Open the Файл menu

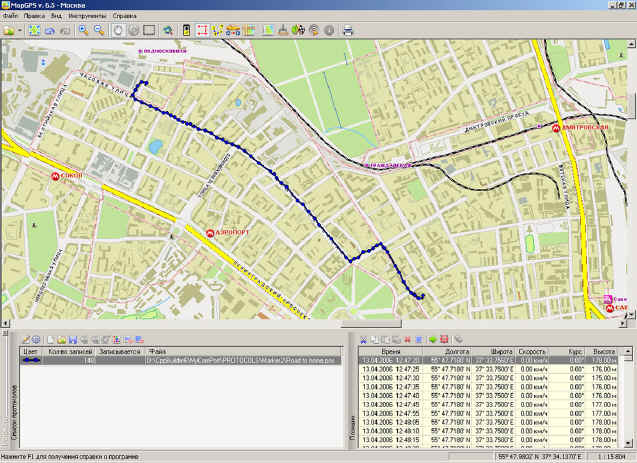click(11, 17)
